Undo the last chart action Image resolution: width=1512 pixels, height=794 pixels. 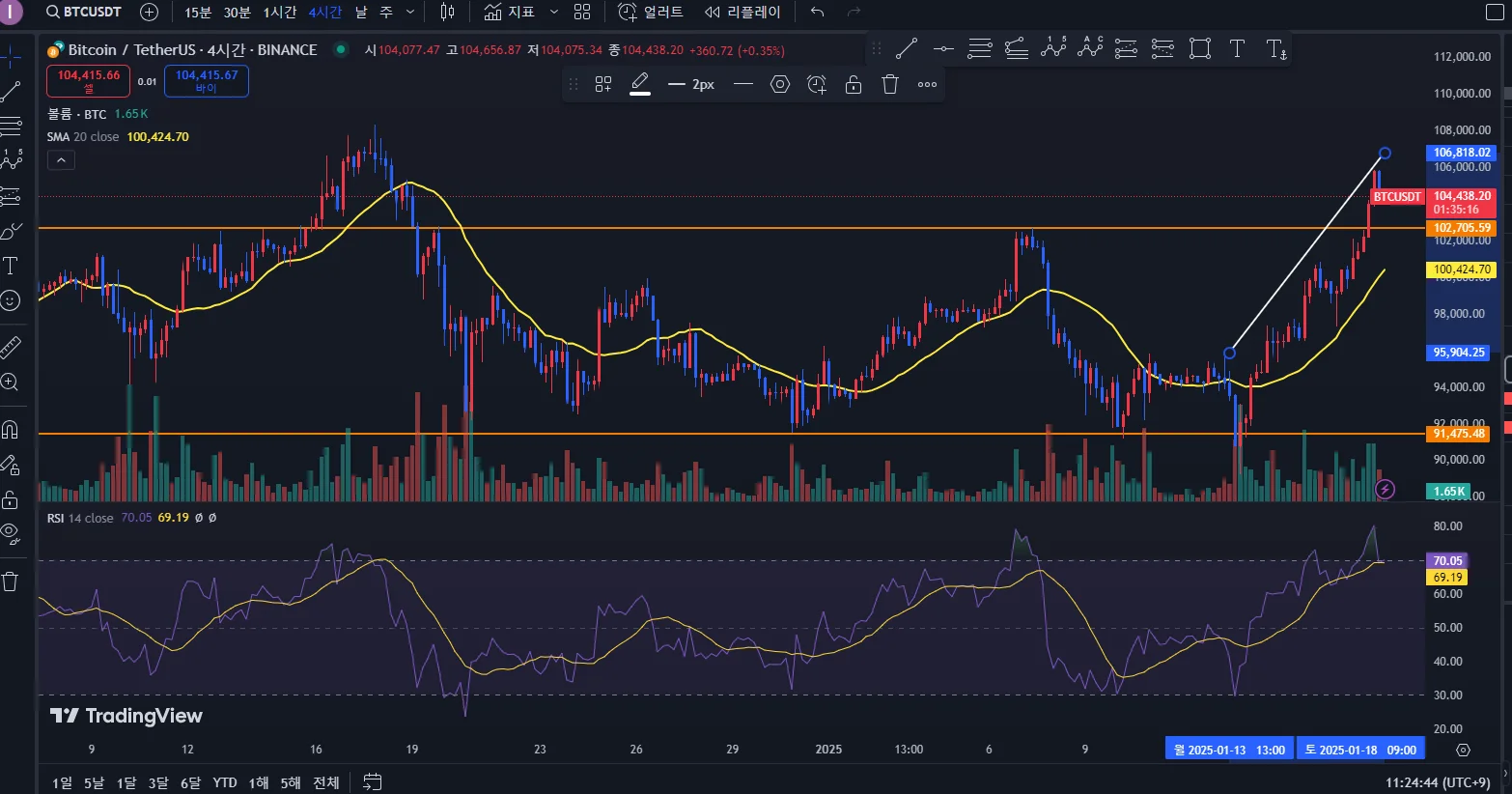818,12
